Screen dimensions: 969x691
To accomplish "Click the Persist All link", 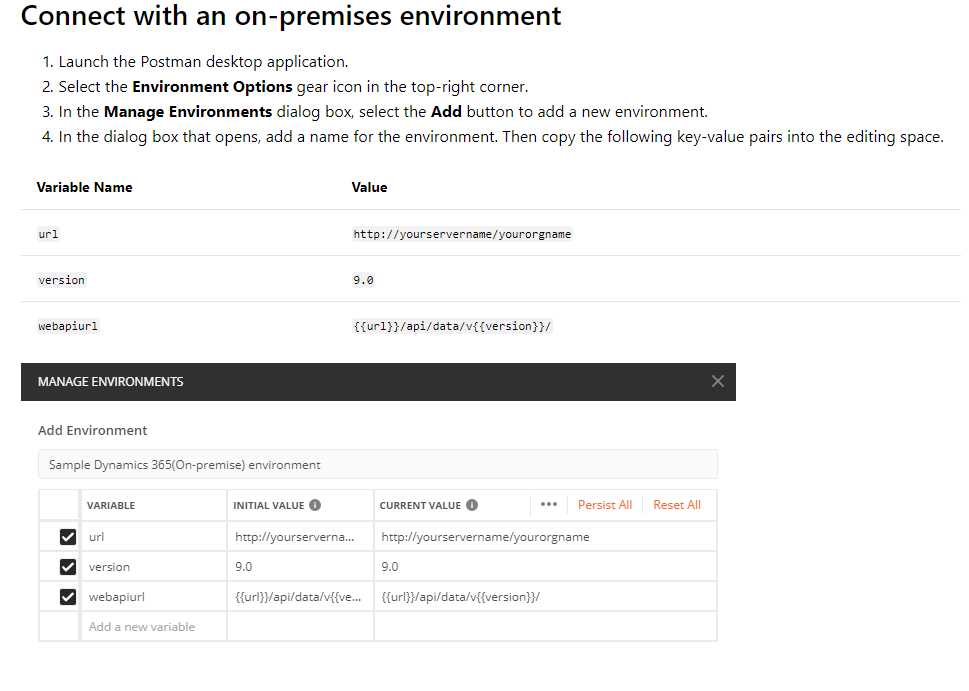I will tap(605, 505).
